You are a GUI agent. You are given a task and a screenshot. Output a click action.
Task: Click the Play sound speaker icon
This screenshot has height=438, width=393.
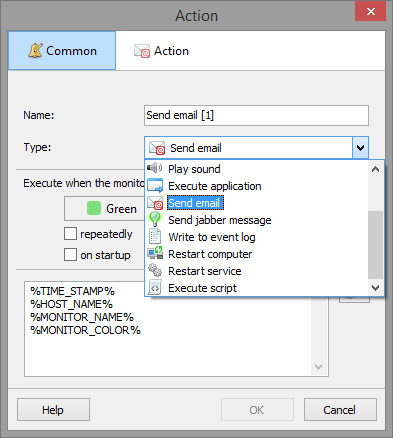point(155,168)
